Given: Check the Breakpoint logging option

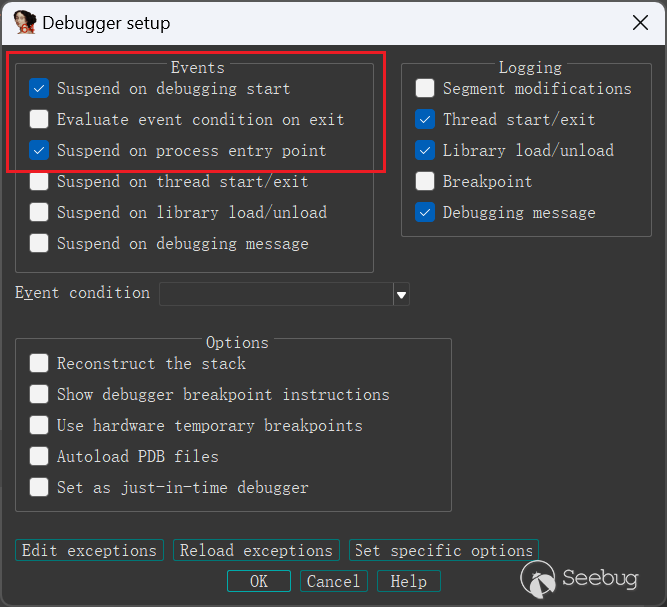Looking at the screenshot, I should [x=425, y=182].
